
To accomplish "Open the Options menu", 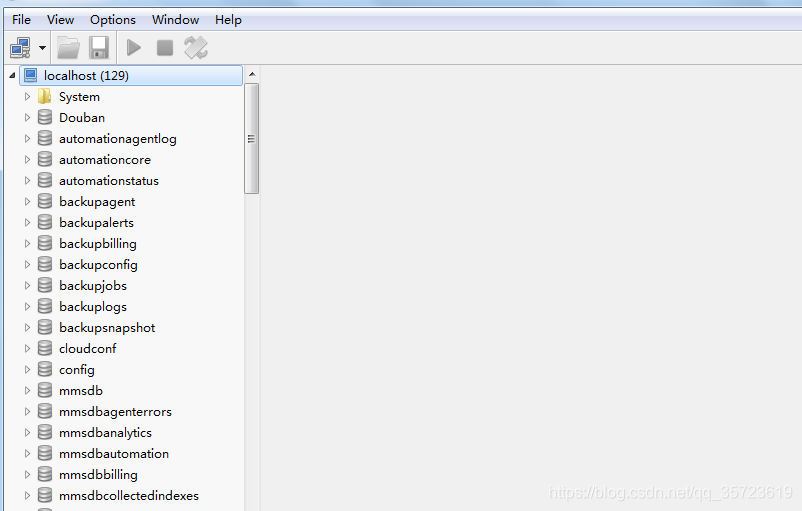I will click(113, 20).
